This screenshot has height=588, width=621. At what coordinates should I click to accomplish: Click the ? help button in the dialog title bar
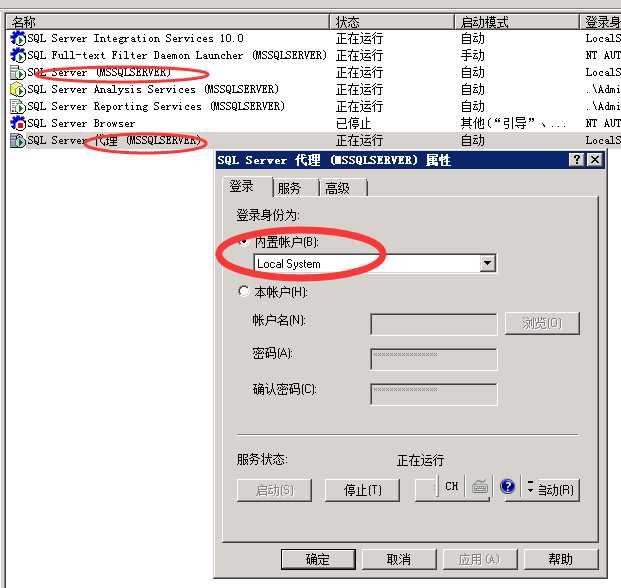[x=576, y=160]
